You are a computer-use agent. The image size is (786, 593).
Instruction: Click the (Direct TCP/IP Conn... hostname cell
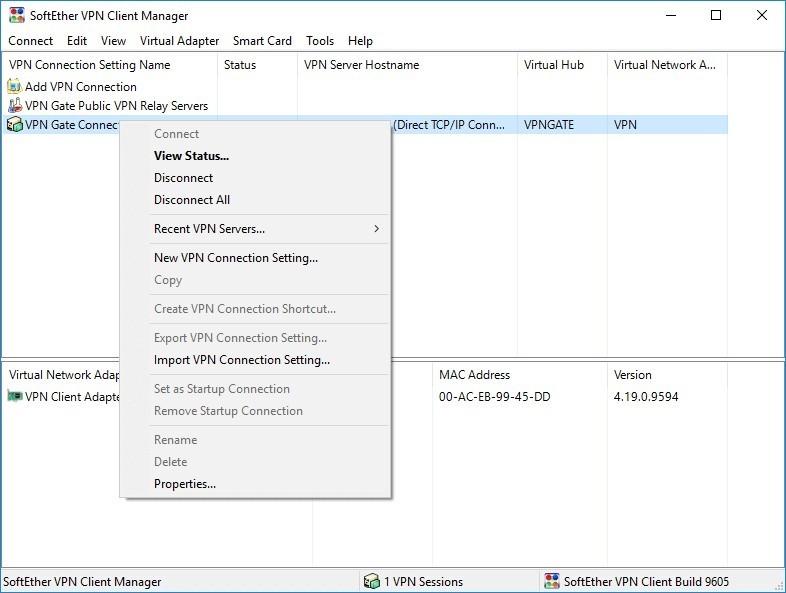pyautogui.click(x=449, y=125)
